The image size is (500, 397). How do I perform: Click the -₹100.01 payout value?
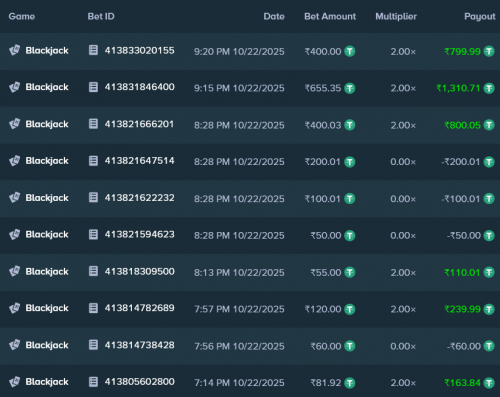coord(461,199)
